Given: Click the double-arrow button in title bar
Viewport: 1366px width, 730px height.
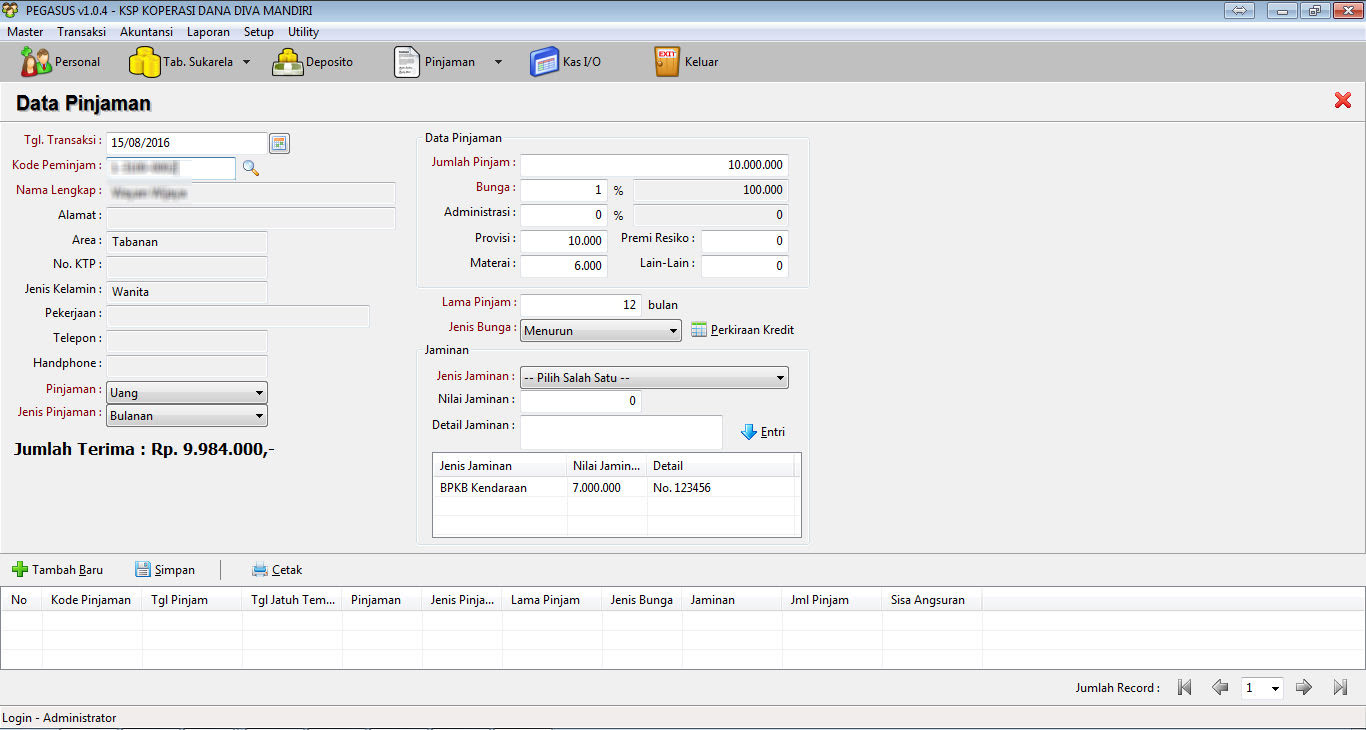Looking at the screenshot, I should coord(1239,10).
